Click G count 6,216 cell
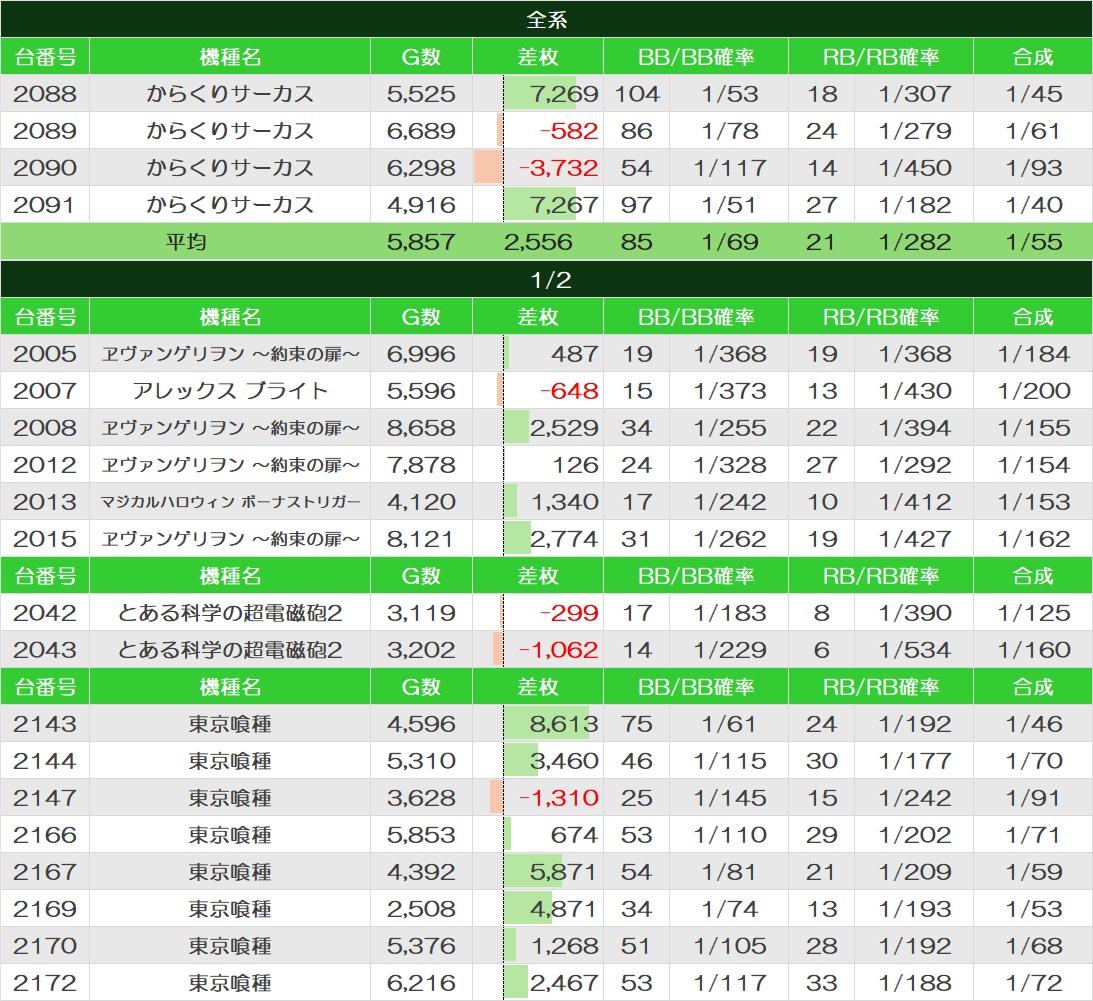This screenshot has width=1093, height=1001. 421,981
